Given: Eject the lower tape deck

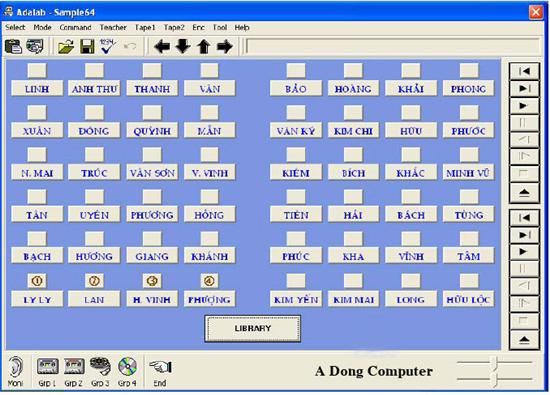Looking at the screenshot, I should pos(524,340).
